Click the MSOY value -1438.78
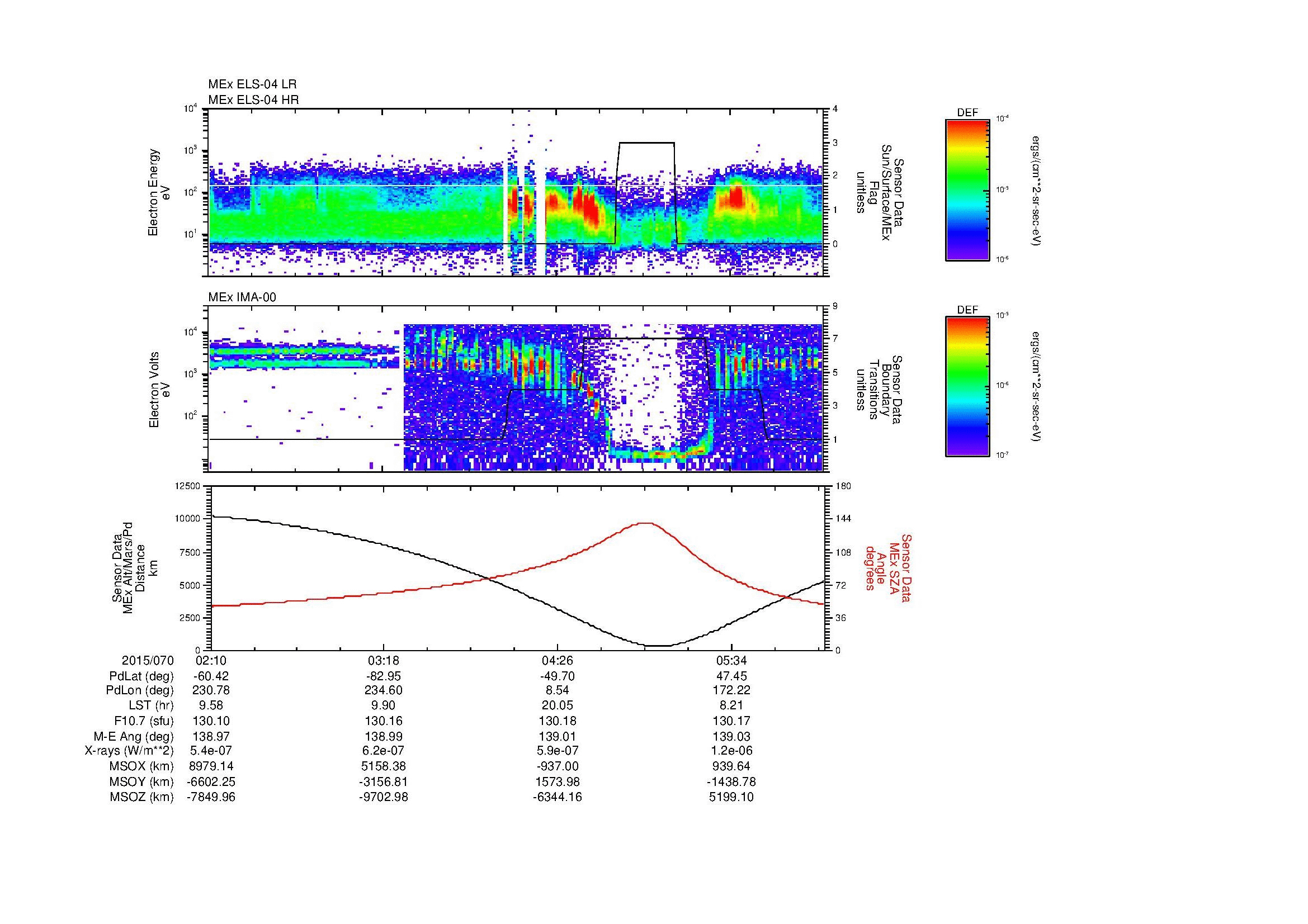The height and width of the screenshot is (924, 1308). tap(731, 781)
